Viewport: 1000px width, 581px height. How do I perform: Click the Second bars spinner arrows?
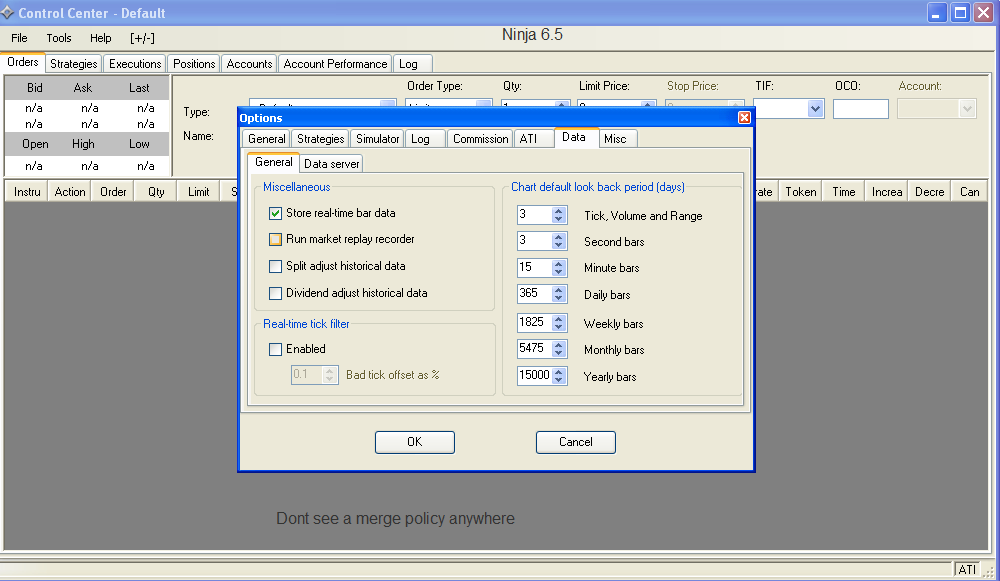tap(559, 241)
